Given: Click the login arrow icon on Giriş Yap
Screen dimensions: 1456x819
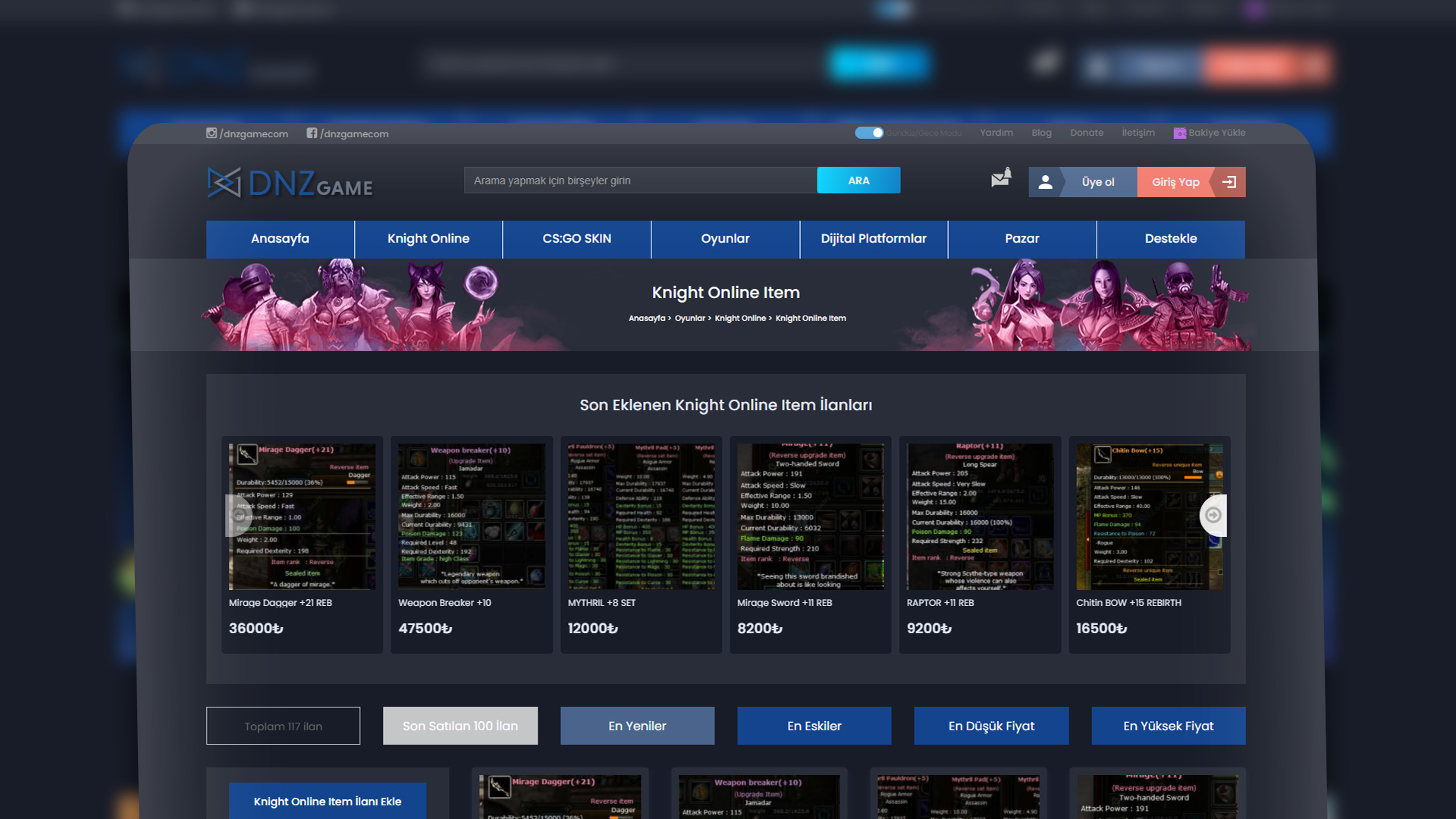Looking at the screenshot, I should (1229, 182).
